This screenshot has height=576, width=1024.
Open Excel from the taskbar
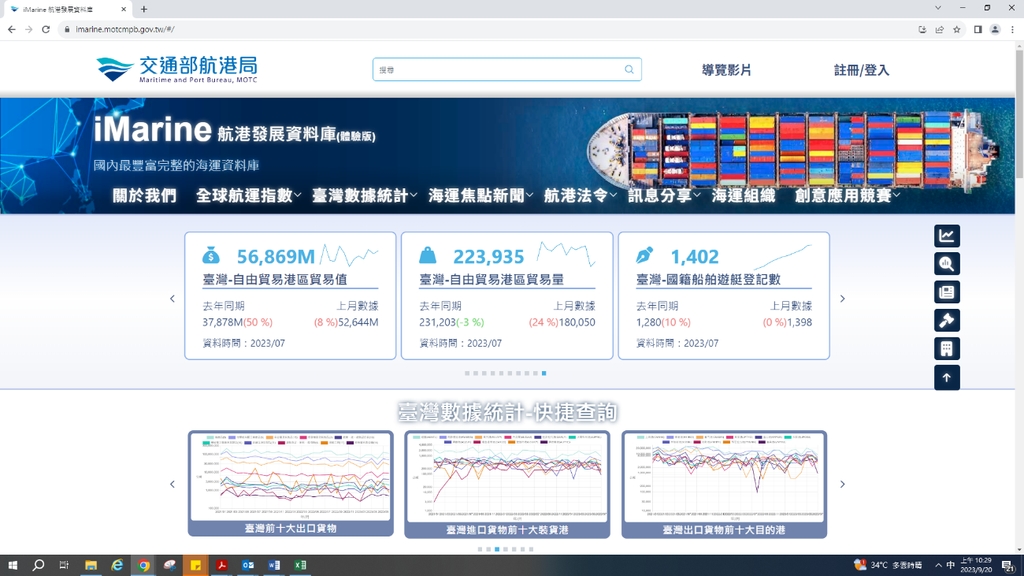(x=300, y=565)
